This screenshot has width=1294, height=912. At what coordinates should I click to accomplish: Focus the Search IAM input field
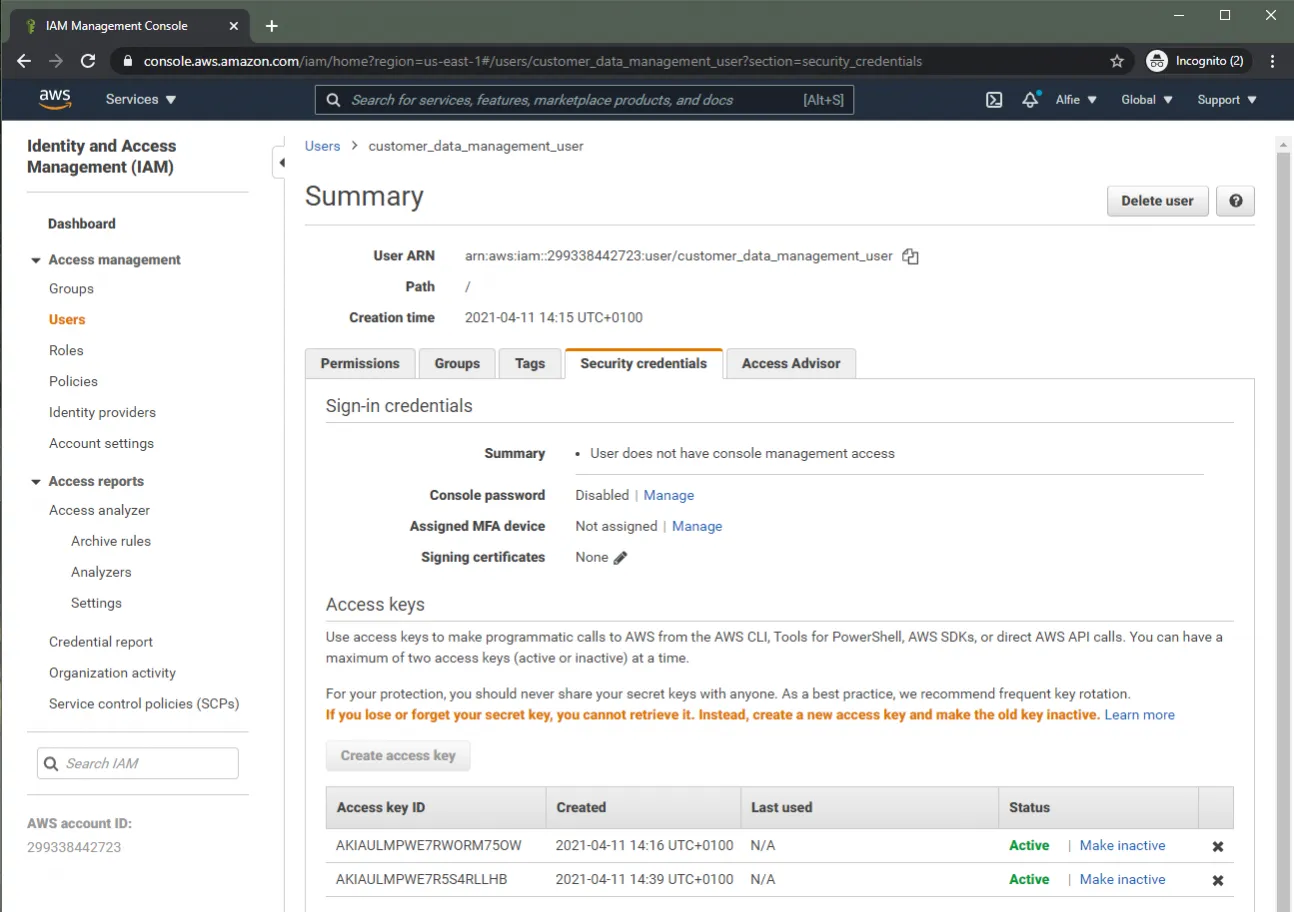(138, 764)
